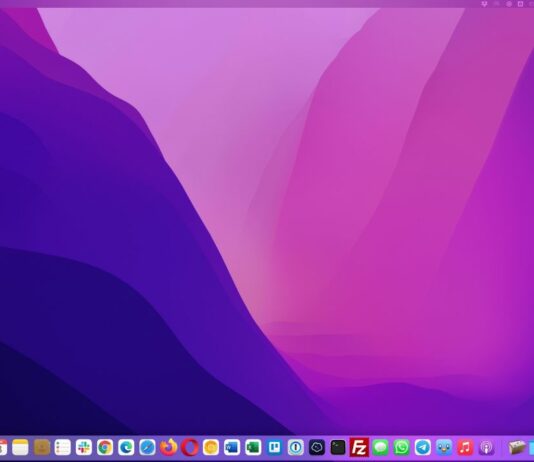
Task: Open the cardboard box icon in Dock
Action: (517, 447)
